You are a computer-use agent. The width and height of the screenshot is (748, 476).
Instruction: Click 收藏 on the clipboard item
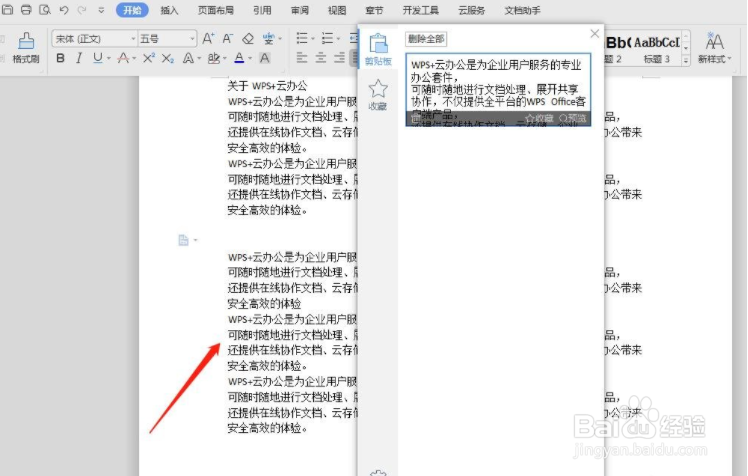pyautogui.click(x=539, y=118)
